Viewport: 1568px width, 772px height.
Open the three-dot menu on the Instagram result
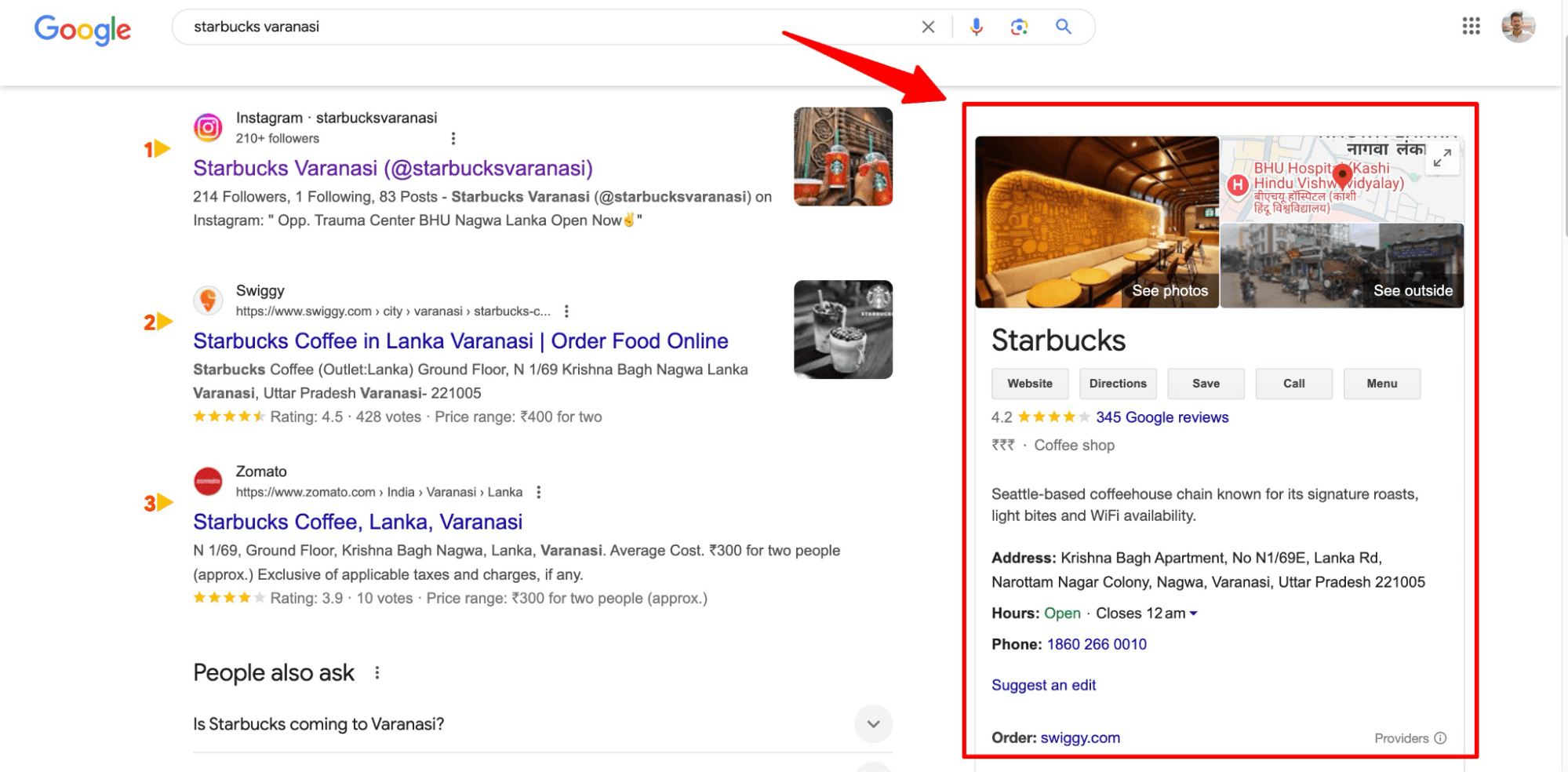[x=453, y=138]
